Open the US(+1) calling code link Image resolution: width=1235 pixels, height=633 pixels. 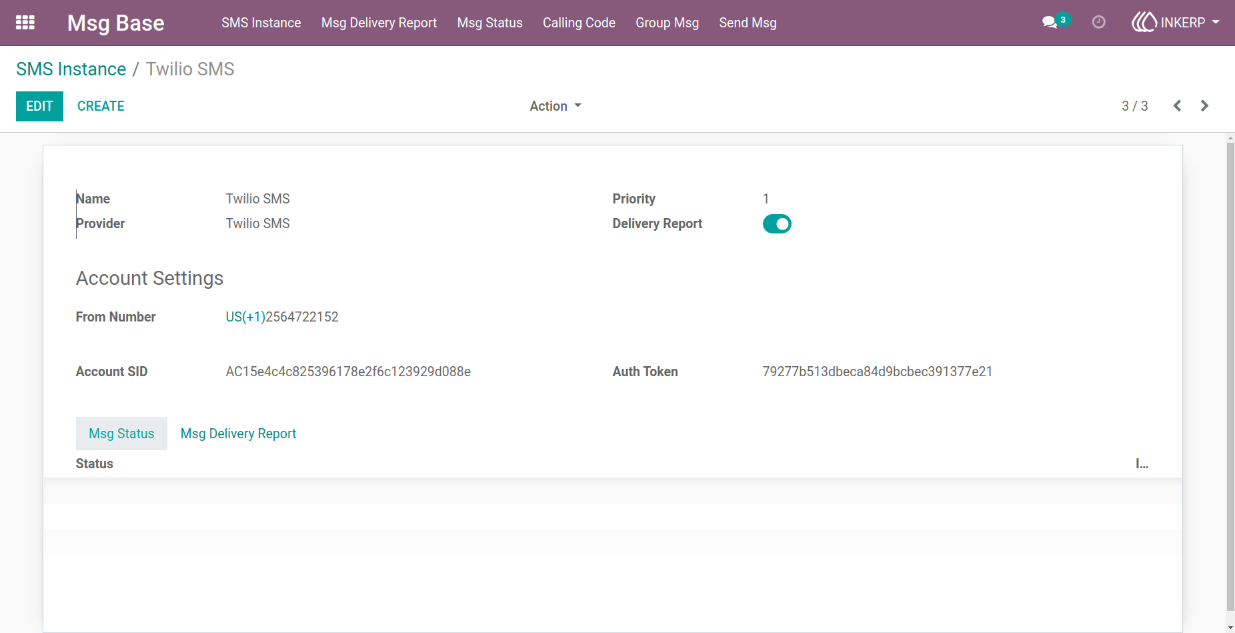click(x=245, y=317)
